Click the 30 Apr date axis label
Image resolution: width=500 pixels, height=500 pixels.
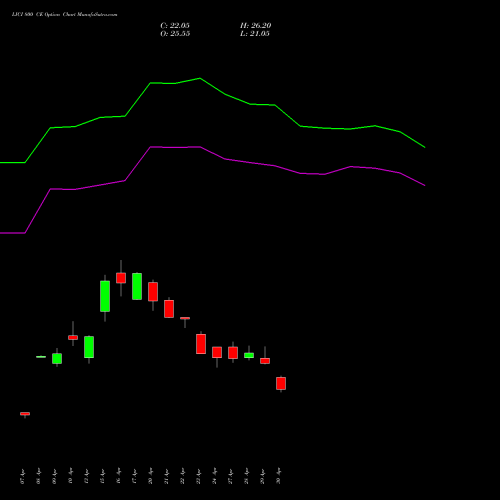279,477
